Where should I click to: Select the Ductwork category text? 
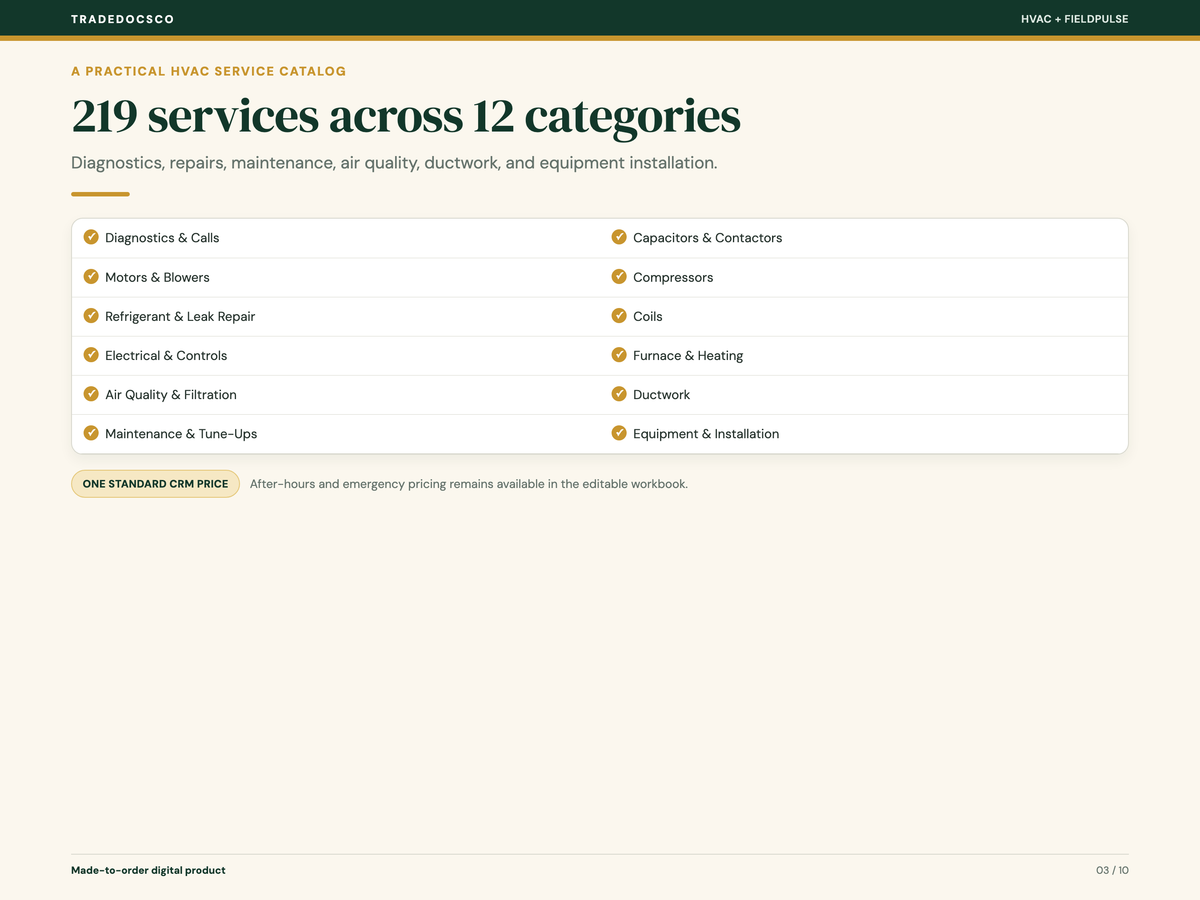(x=662, y=395)
